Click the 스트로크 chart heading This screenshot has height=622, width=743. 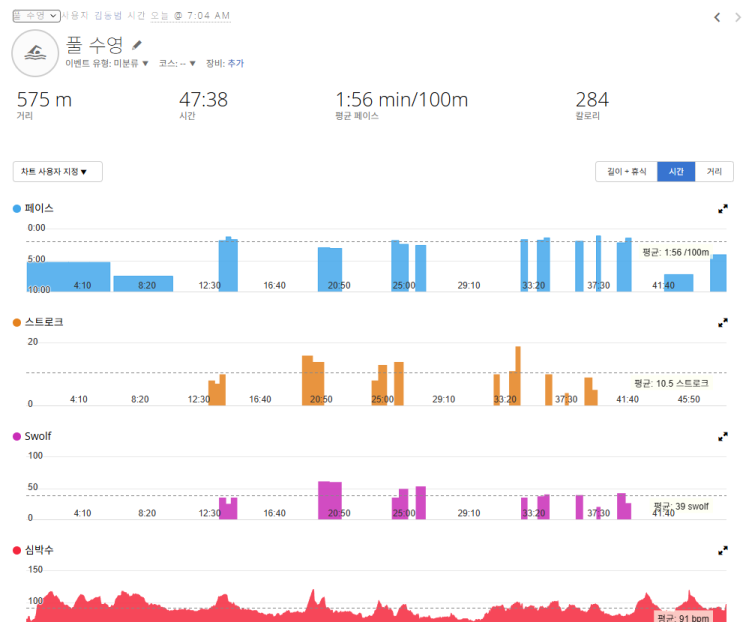tap(44, 323)
